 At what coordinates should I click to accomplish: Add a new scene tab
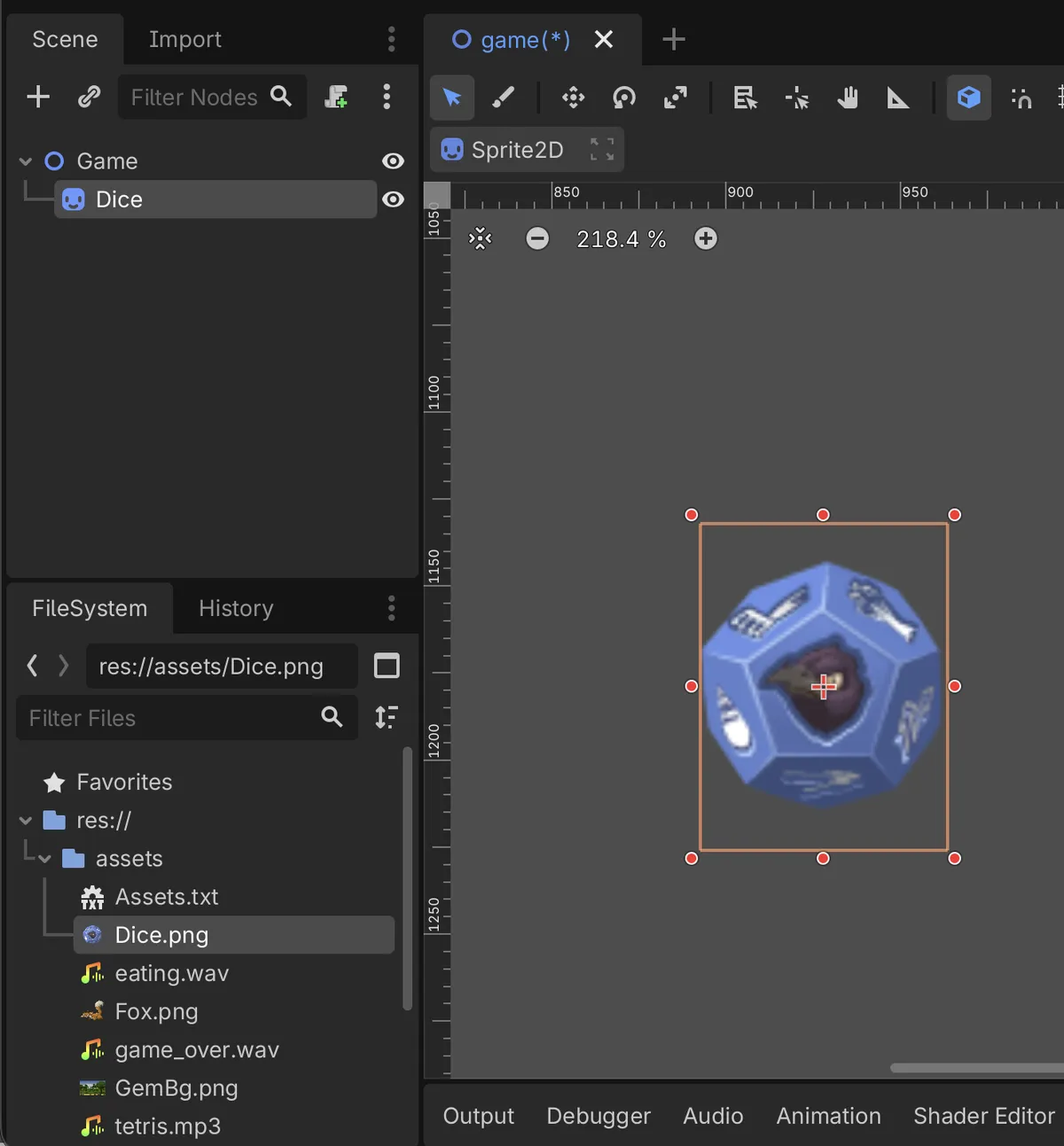pyautogui.click(x=674, y=39)
